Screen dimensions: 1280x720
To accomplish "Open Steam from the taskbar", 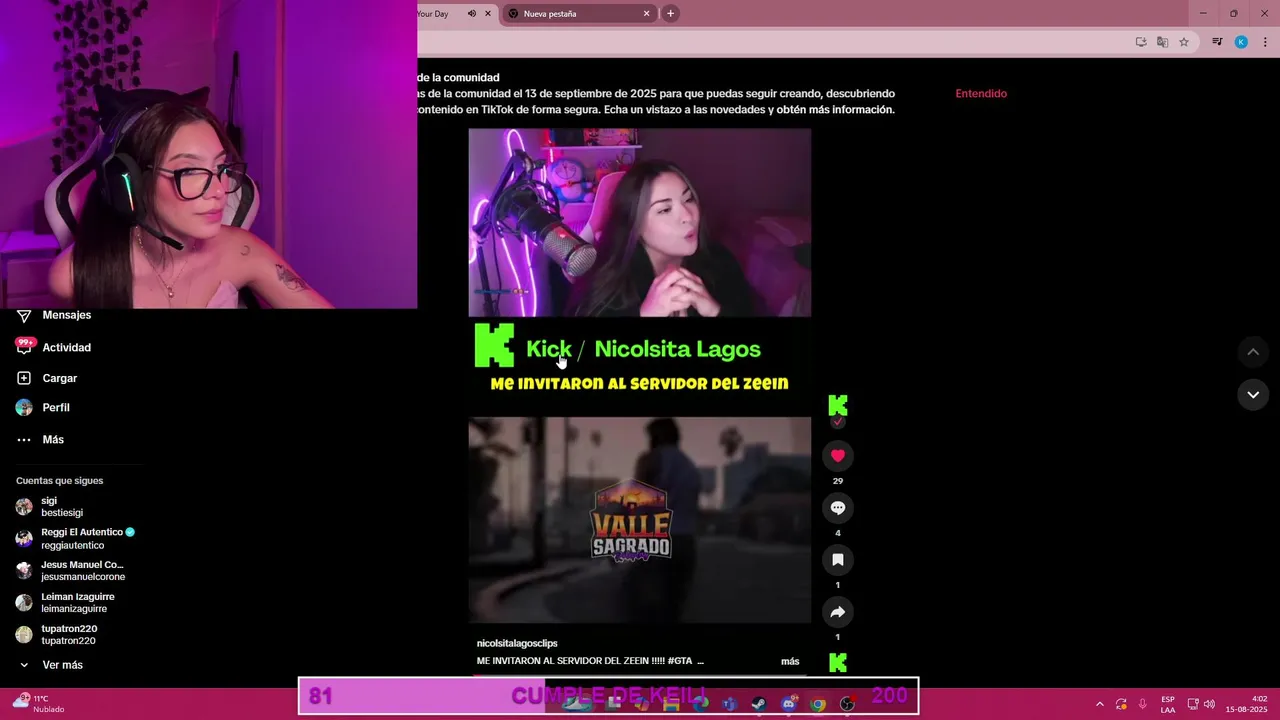I will point(759,704).
